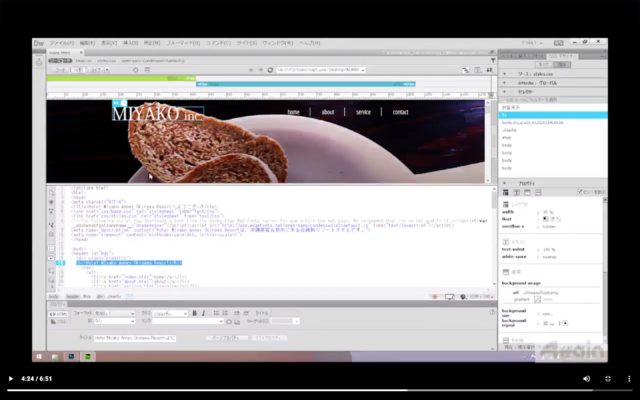Expand the @media section
Viewport: 640px width, 400px height.
coord(504,83)
